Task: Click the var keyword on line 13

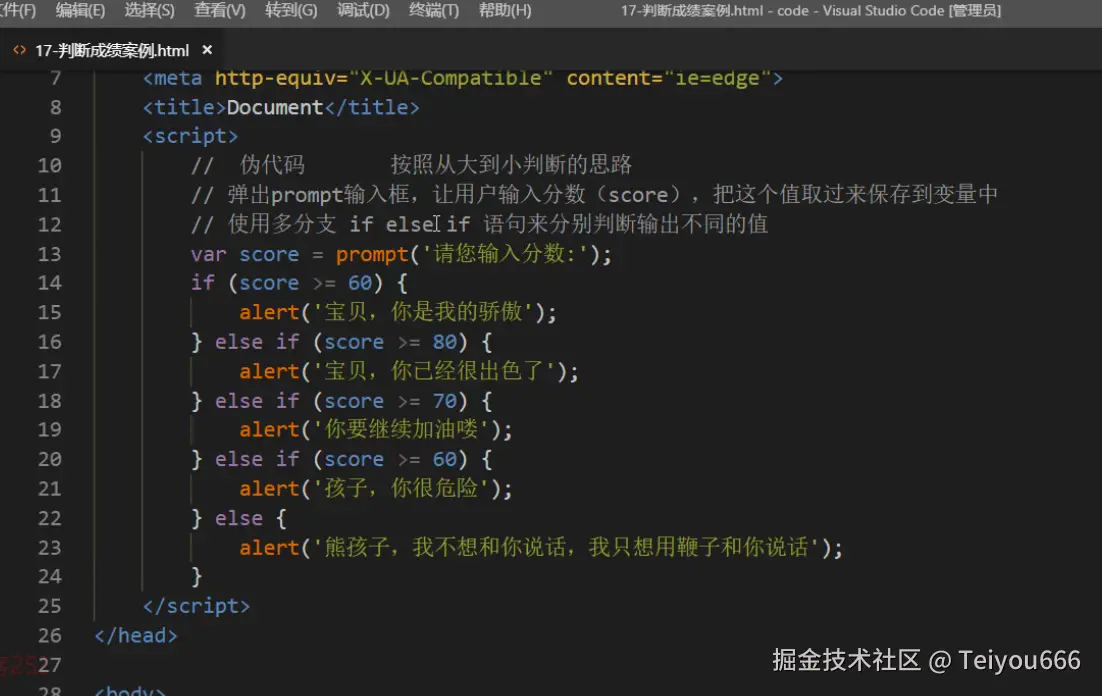Action: coord(208,254)
